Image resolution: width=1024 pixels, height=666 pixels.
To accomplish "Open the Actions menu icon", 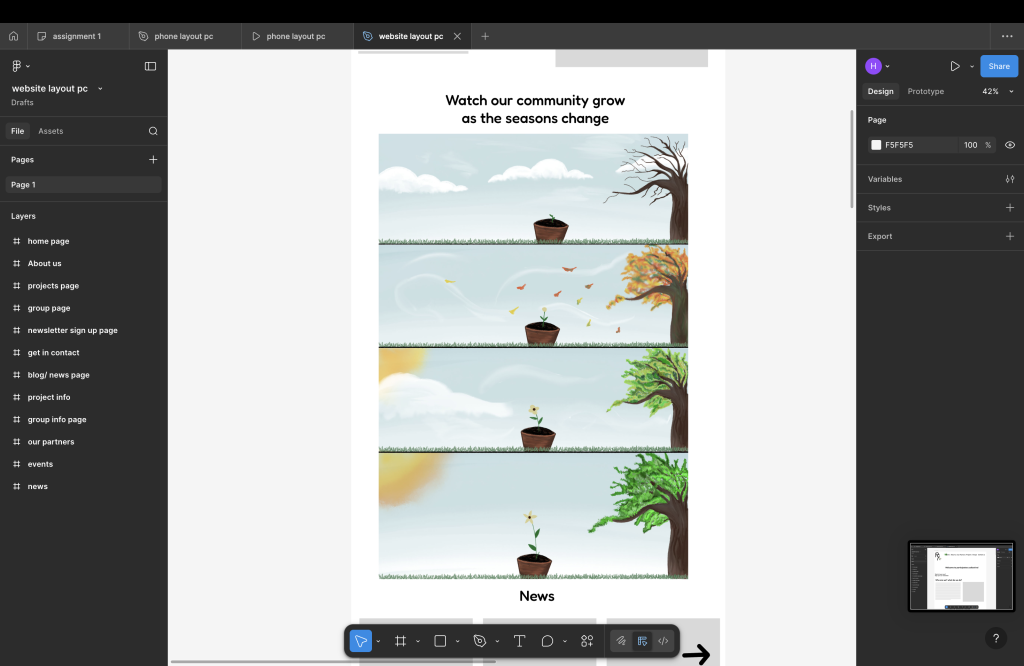I will click(587, 641).
